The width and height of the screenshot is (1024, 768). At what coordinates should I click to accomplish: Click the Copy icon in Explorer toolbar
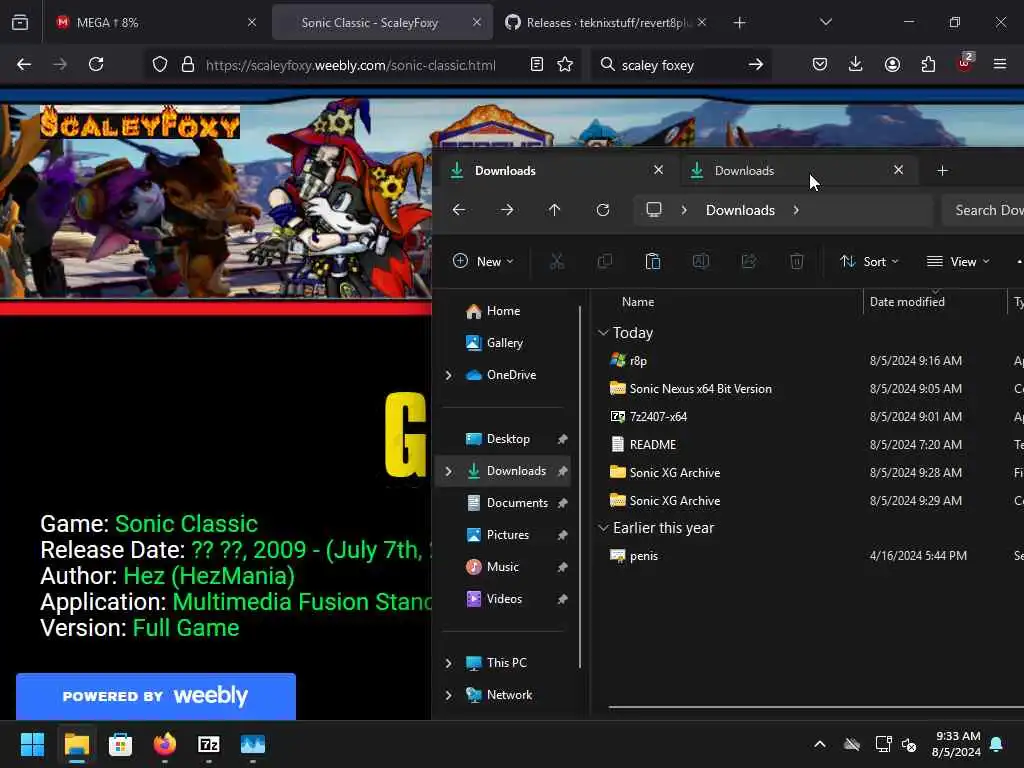point(605,261)
